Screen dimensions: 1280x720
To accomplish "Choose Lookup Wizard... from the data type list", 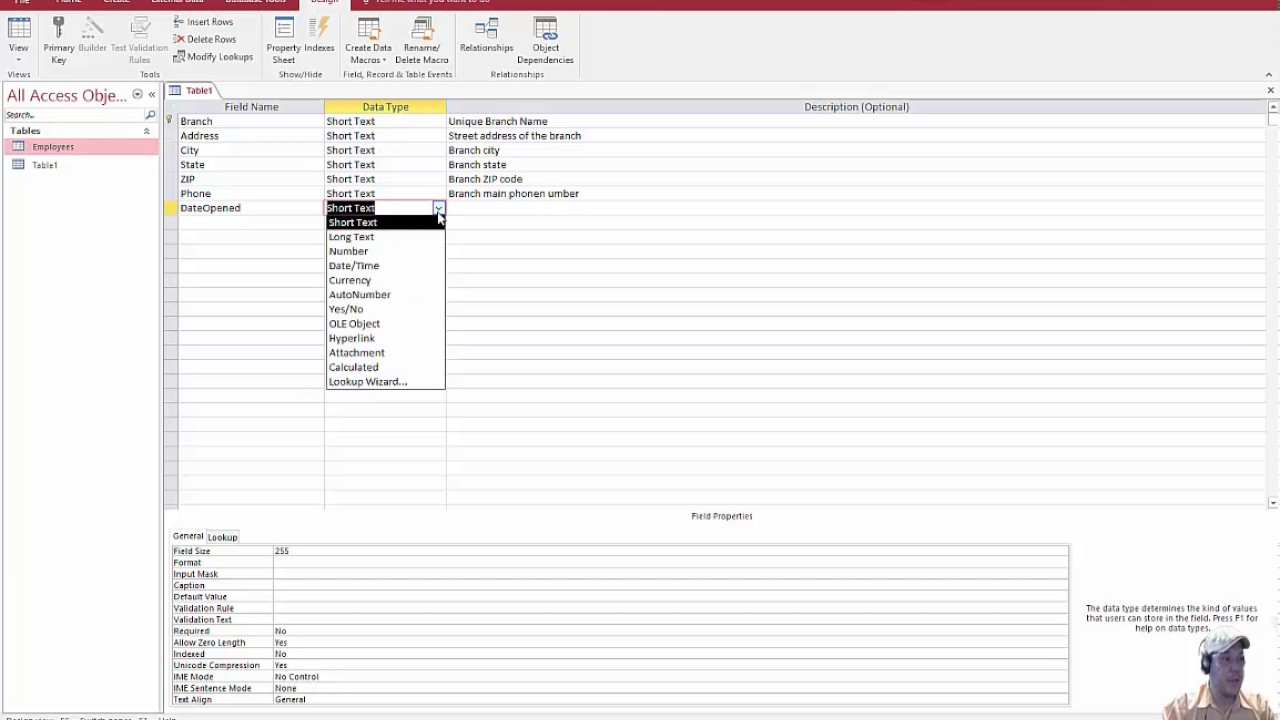I will (x=385, y=382).
